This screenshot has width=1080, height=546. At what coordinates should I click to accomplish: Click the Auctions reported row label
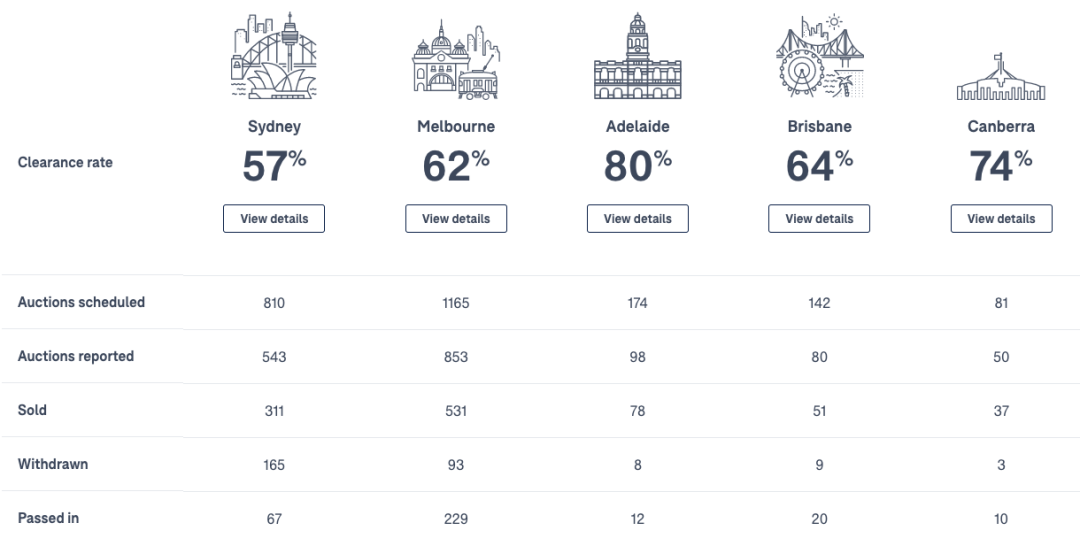point(76,356)
